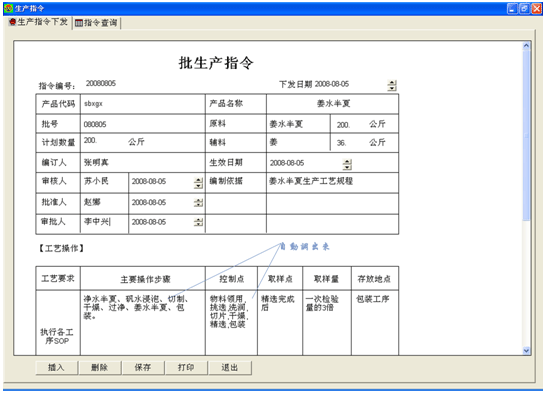544x393 pixels.
Task: Click the 取样点 column header
Action: pos(280,279)
